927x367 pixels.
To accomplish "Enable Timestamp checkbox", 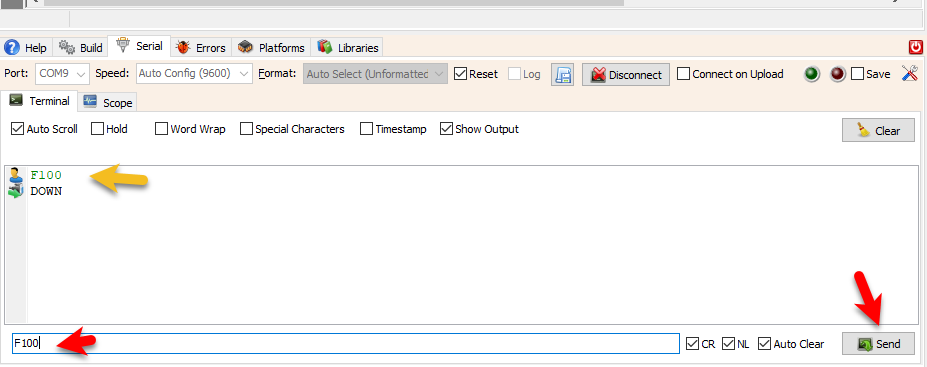I will (367, 129).
